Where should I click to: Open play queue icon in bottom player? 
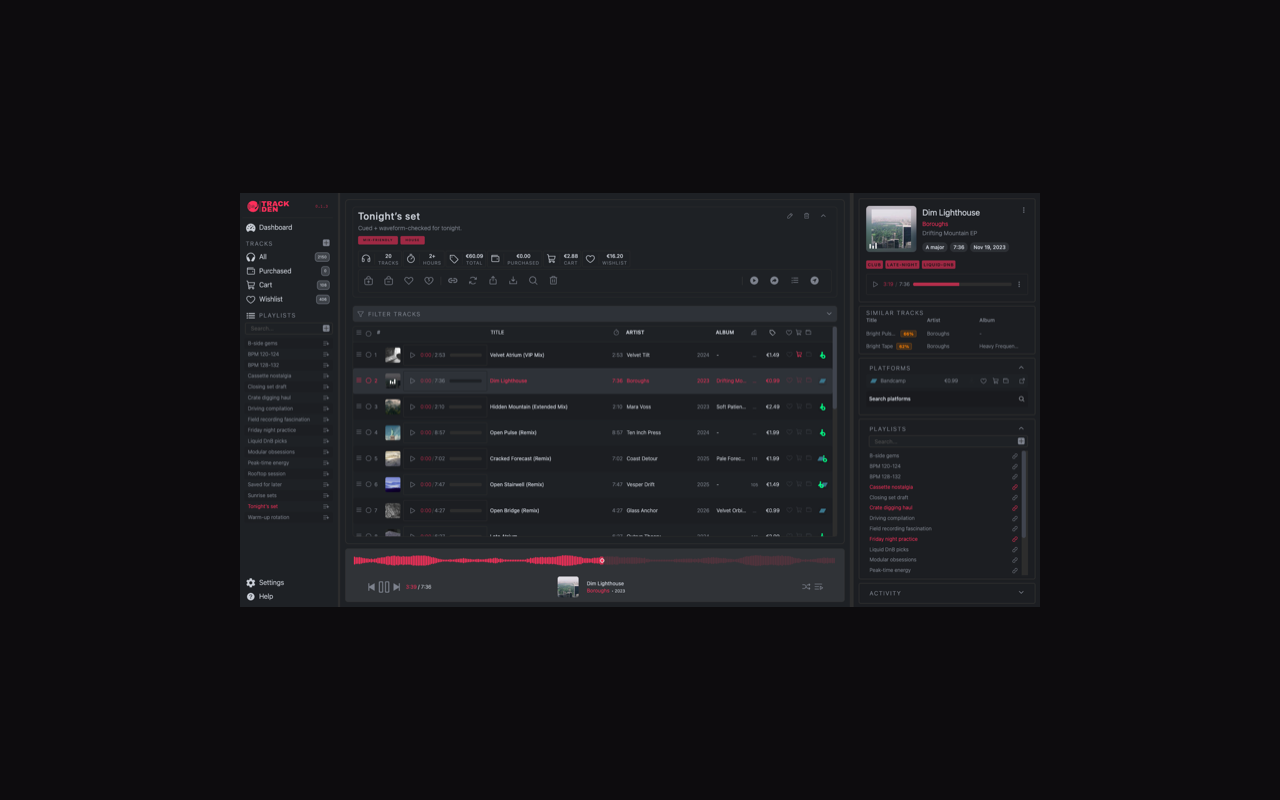(819, 587)
